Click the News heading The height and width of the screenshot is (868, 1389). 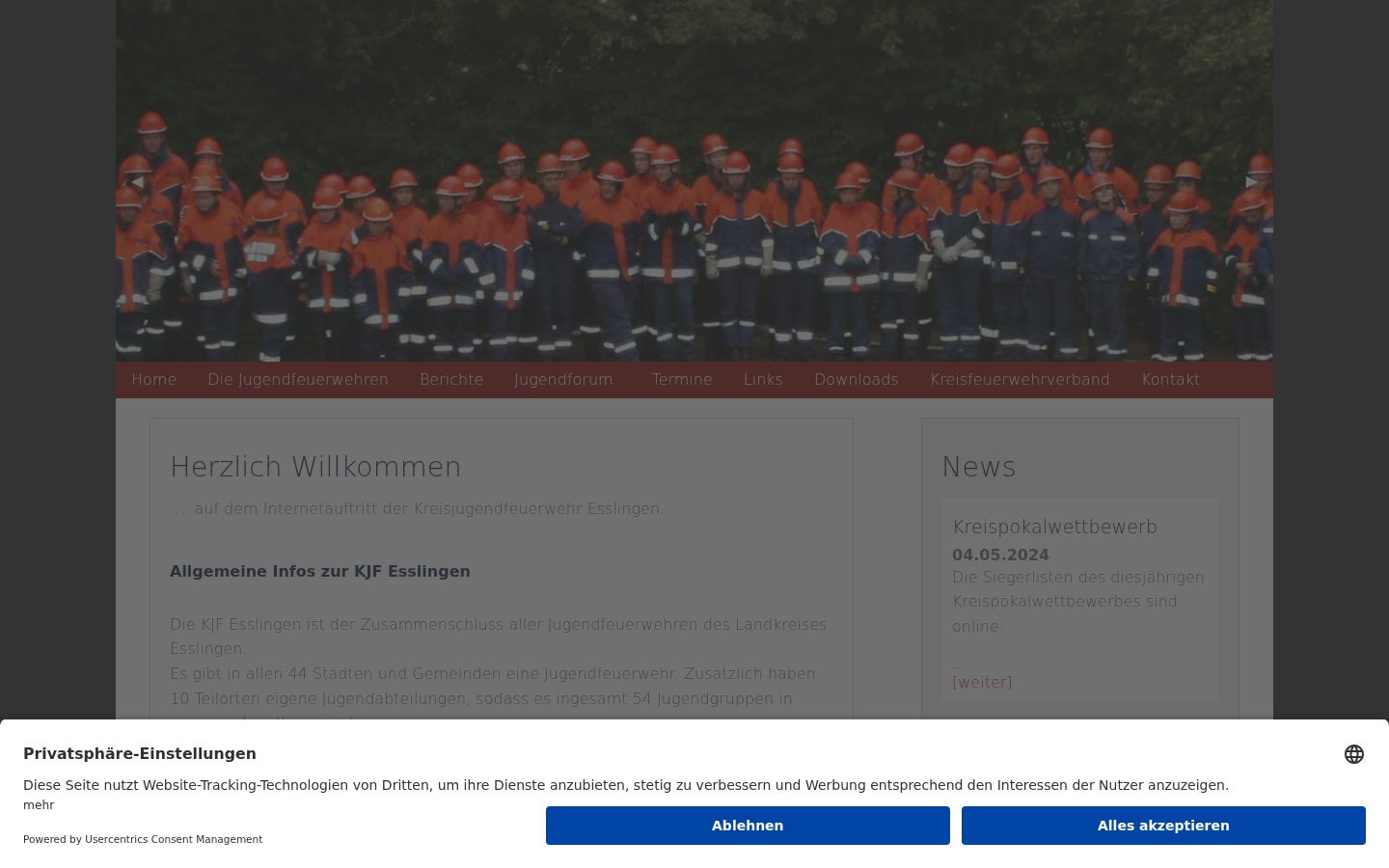tap(979, 467)
